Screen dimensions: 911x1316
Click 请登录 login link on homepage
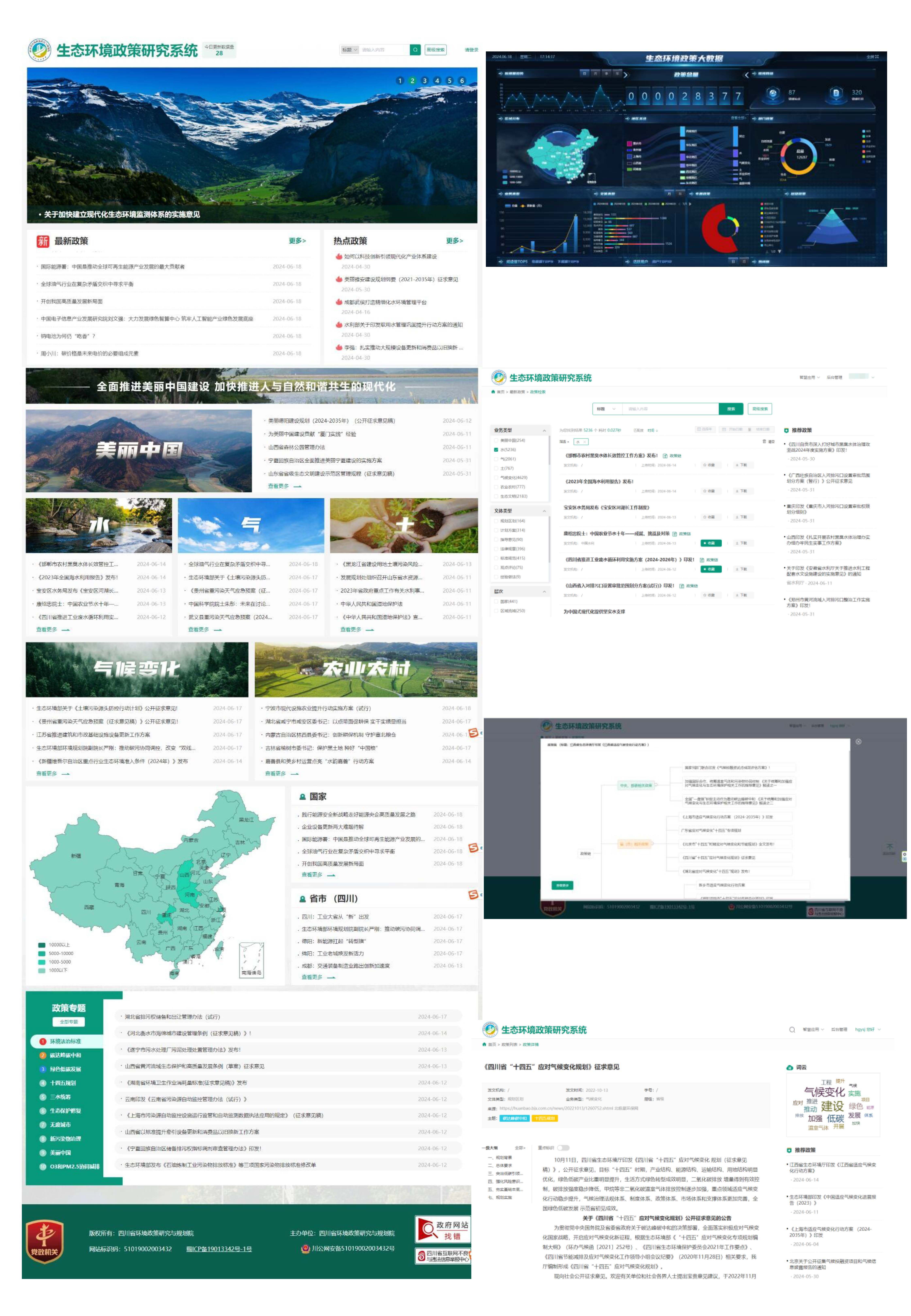point(471,50)
